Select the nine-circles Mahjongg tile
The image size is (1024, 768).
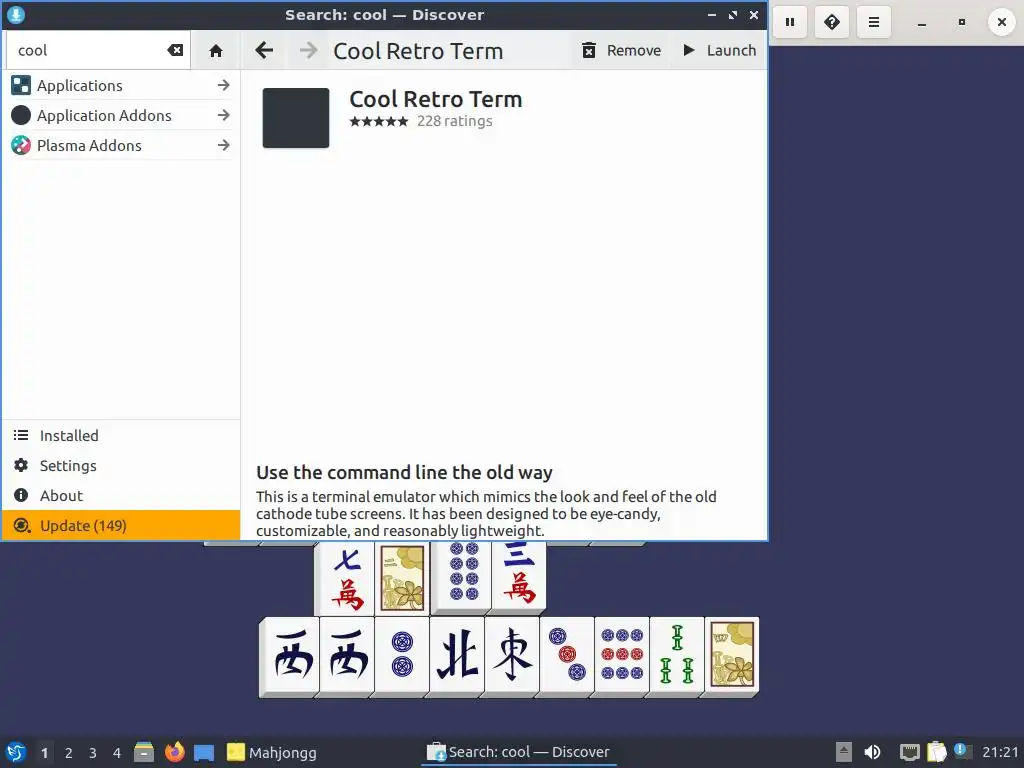[622, 655]
